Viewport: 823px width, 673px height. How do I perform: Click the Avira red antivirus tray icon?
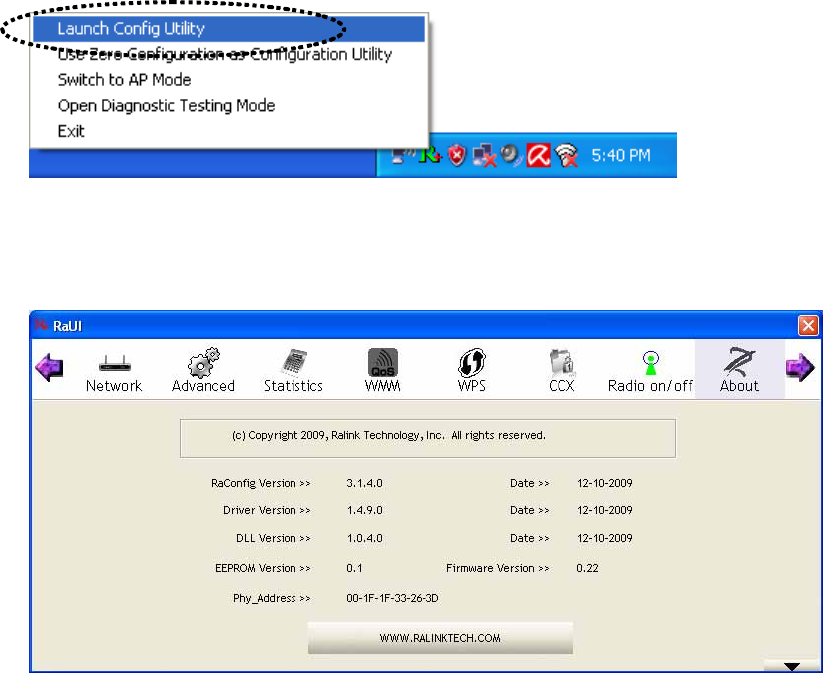[539, 155]
